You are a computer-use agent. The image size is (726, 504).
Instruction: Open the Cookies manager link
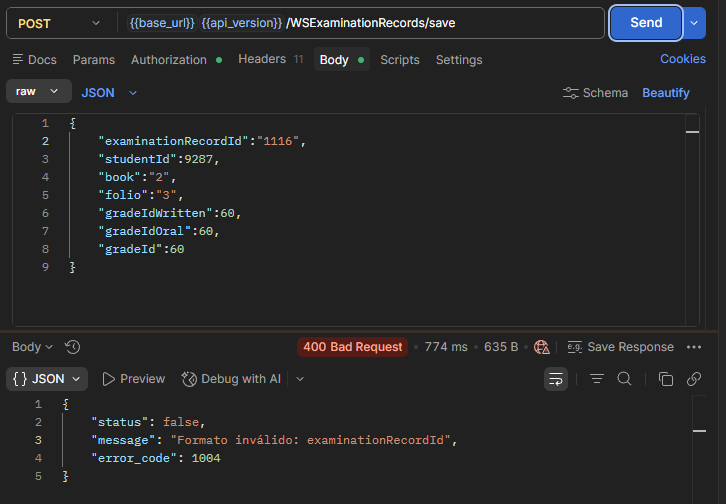click(683, 59)
